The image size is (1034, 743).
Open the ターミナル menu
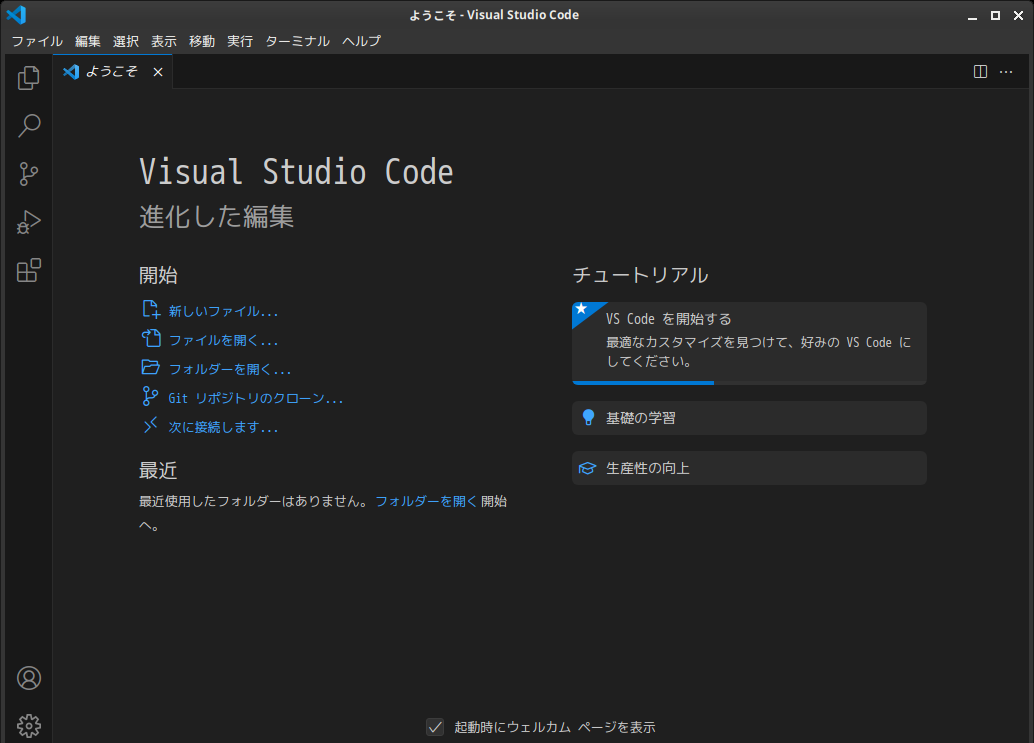coord(297,41)
